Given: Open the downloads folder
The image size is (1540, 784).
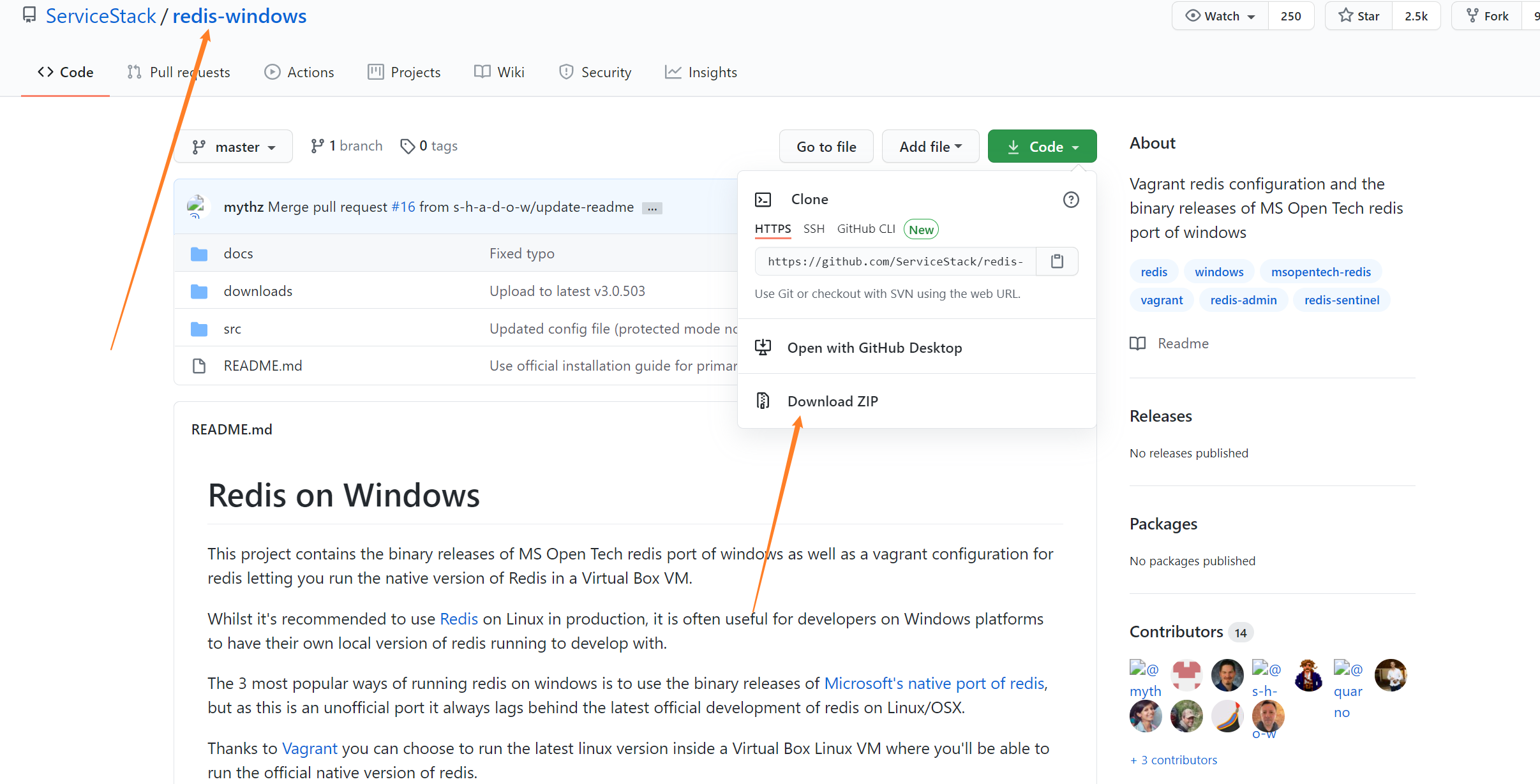Looking at the screenshot, I should [x=258, y=291].
